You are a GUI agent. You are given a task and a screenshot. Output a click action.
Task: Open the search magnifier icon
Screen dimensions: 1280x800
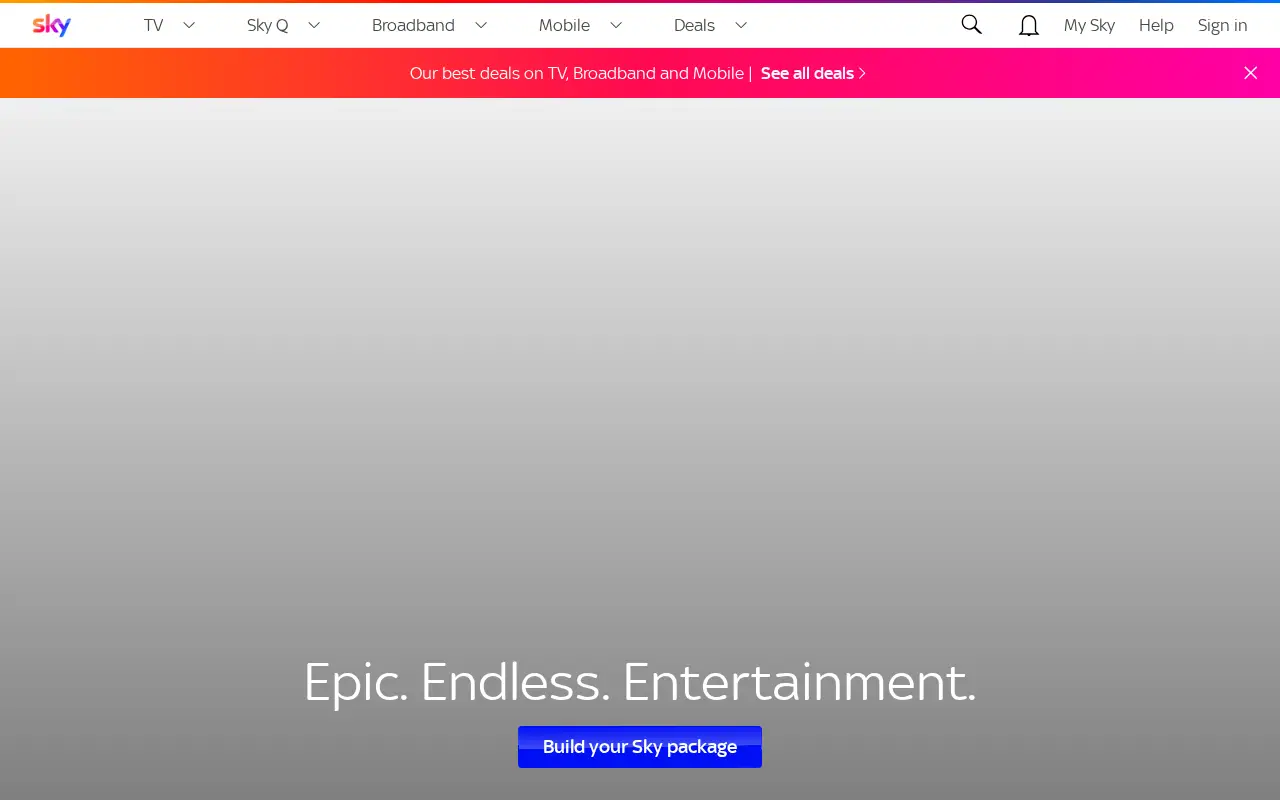pyautogui.click(x=971, y=25)
